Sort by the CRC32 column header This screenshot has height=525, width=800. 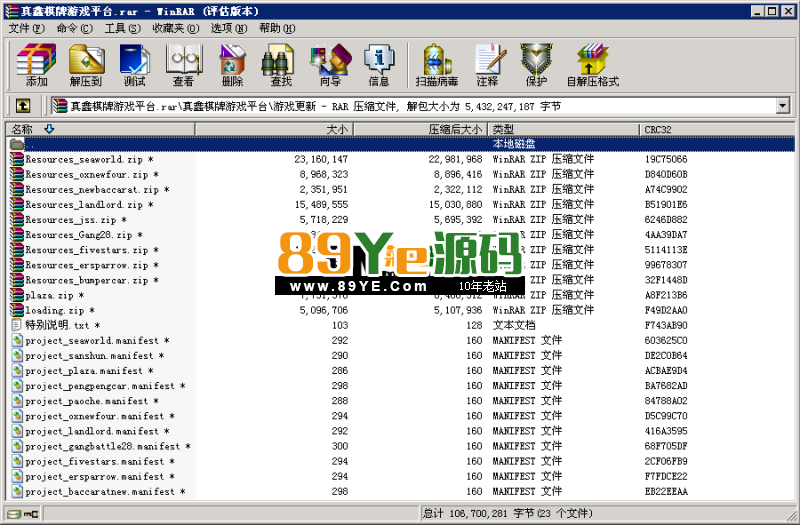coord(716,130)
